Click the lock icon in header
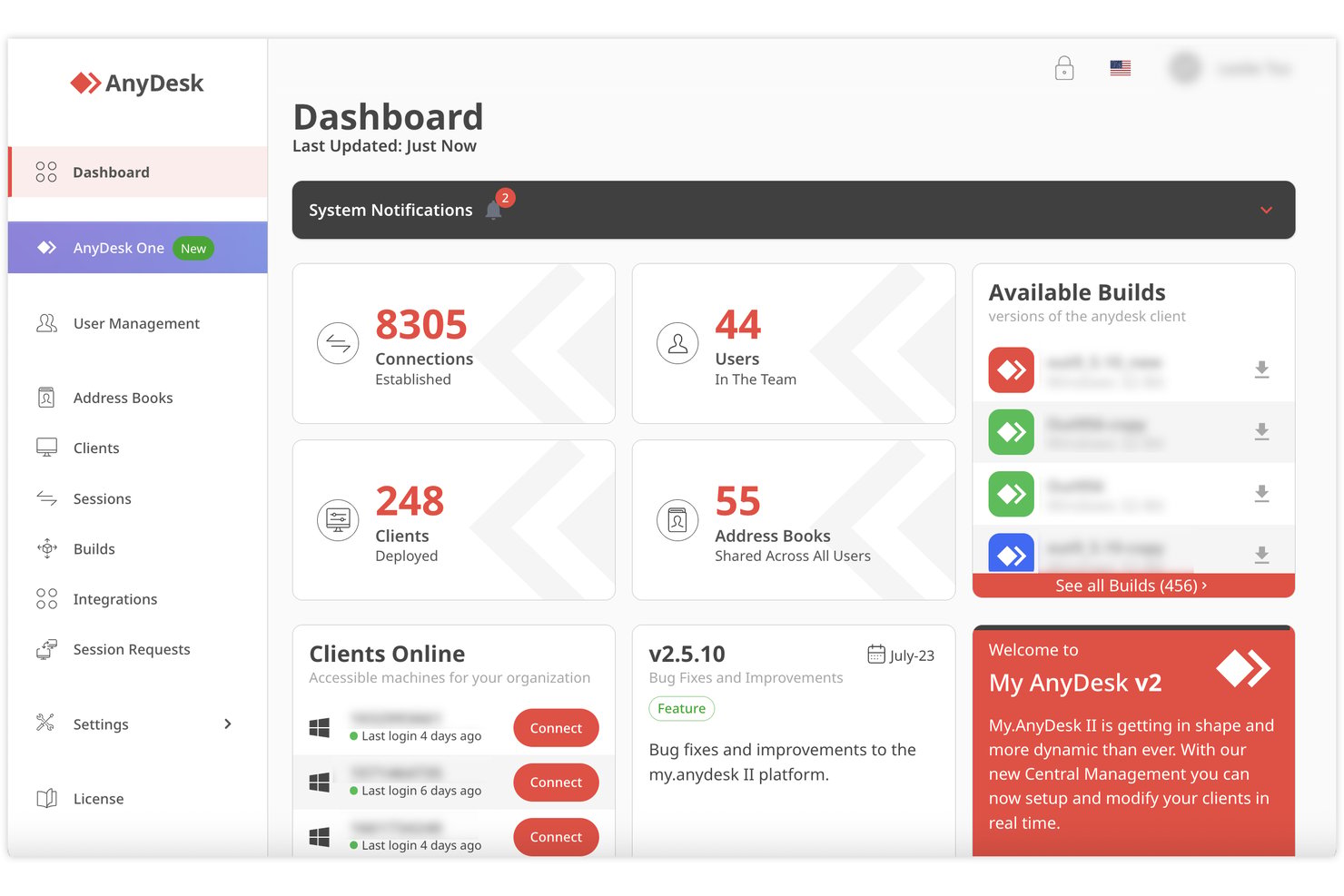Image resolution: width=1344 pixels, height=896 pixels. point(1064,68)
